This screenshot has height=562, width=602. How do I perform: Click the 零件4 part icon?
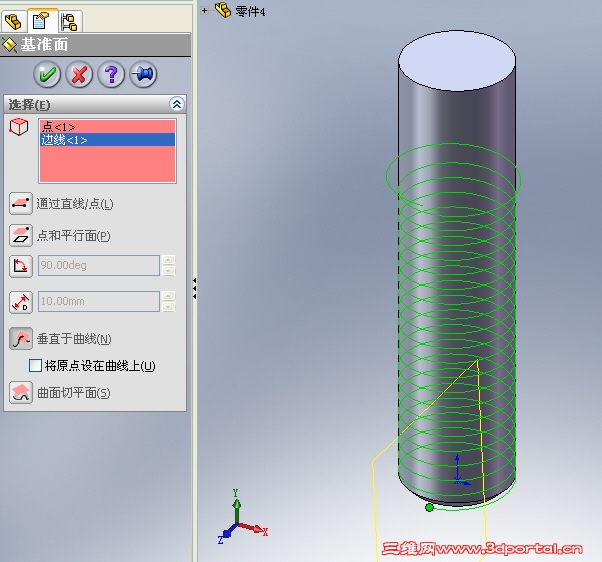(223, 10)
